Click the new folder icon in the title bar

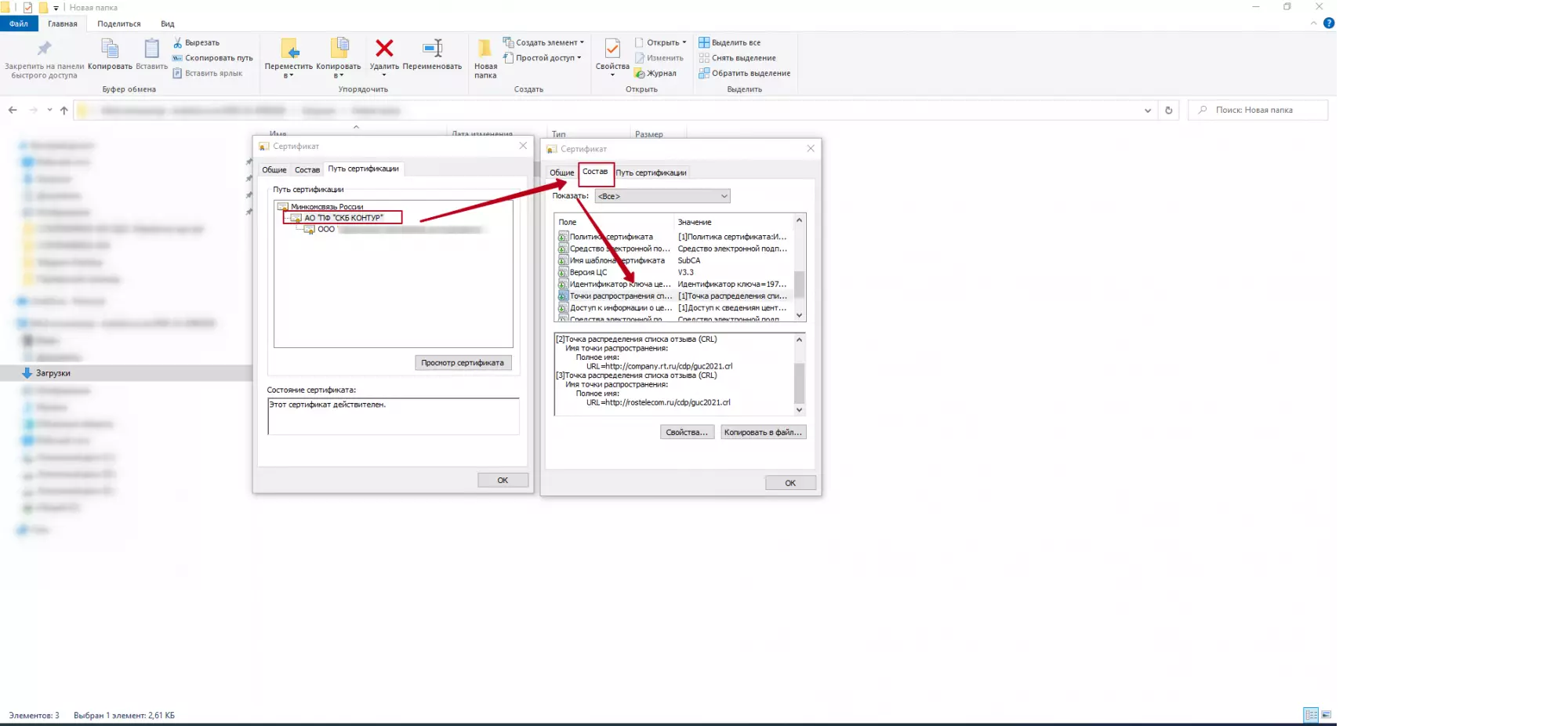point(43,7)
